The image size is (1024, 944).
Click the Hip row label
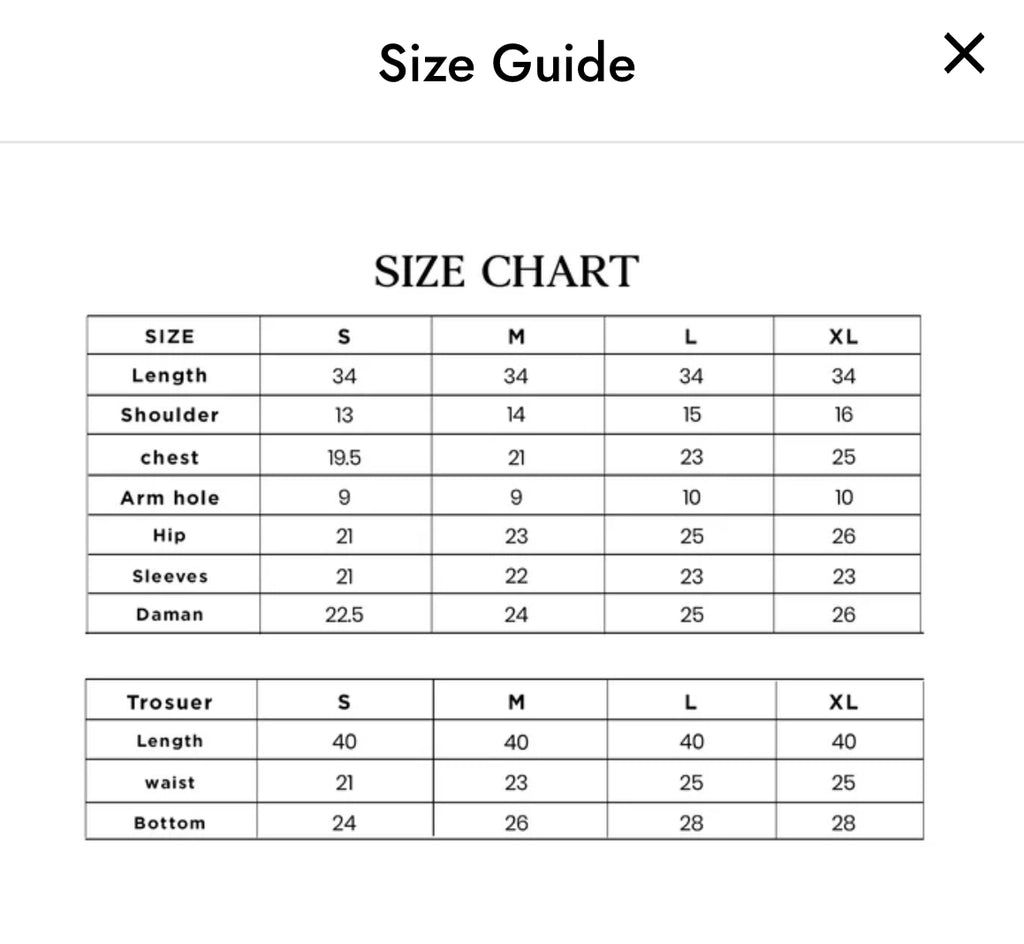coord(170,536)
